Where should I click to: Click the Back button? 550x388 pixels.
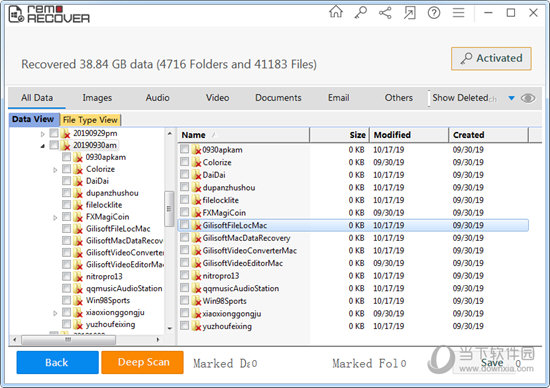point(57,362)
